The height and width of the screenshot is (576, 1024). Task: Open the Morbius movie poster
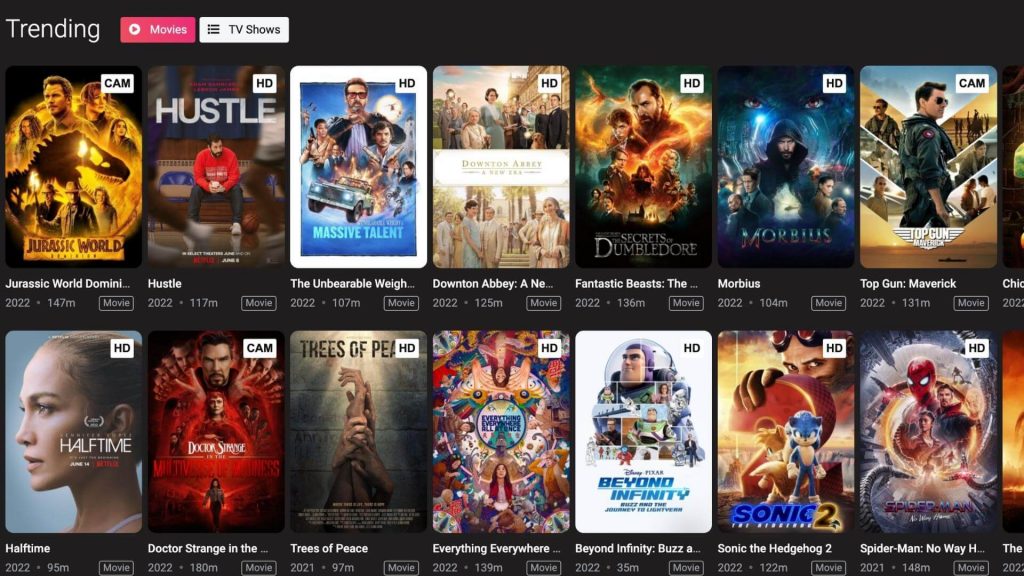(786, 167)
